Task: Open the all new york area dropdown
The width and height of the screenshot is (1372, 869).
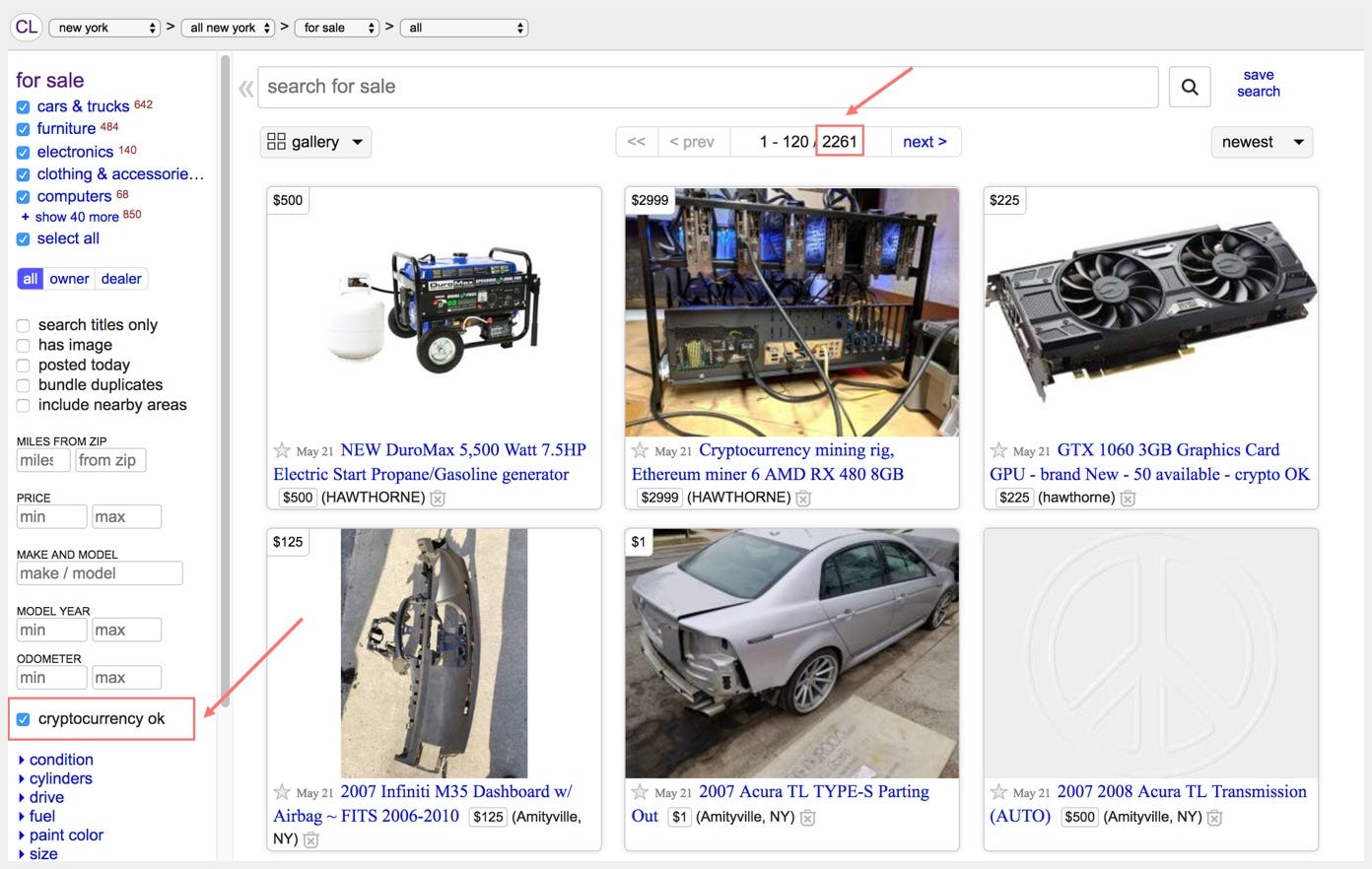Action: (x=228, y=27)
